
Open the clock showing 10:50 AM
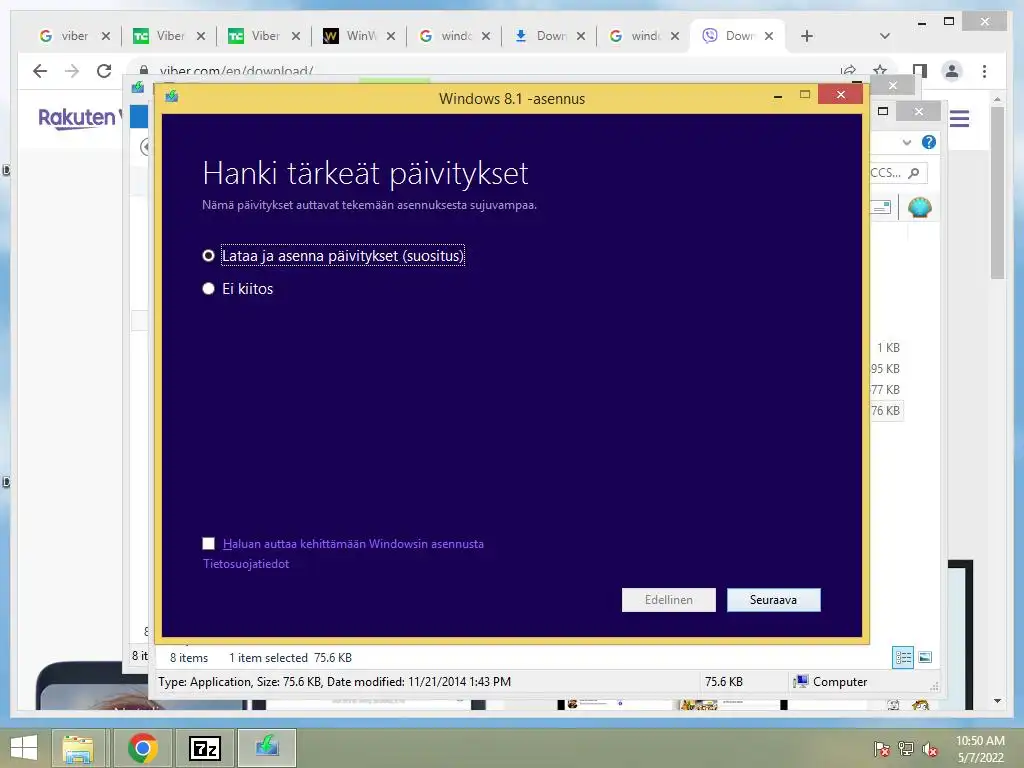(980, 749)
